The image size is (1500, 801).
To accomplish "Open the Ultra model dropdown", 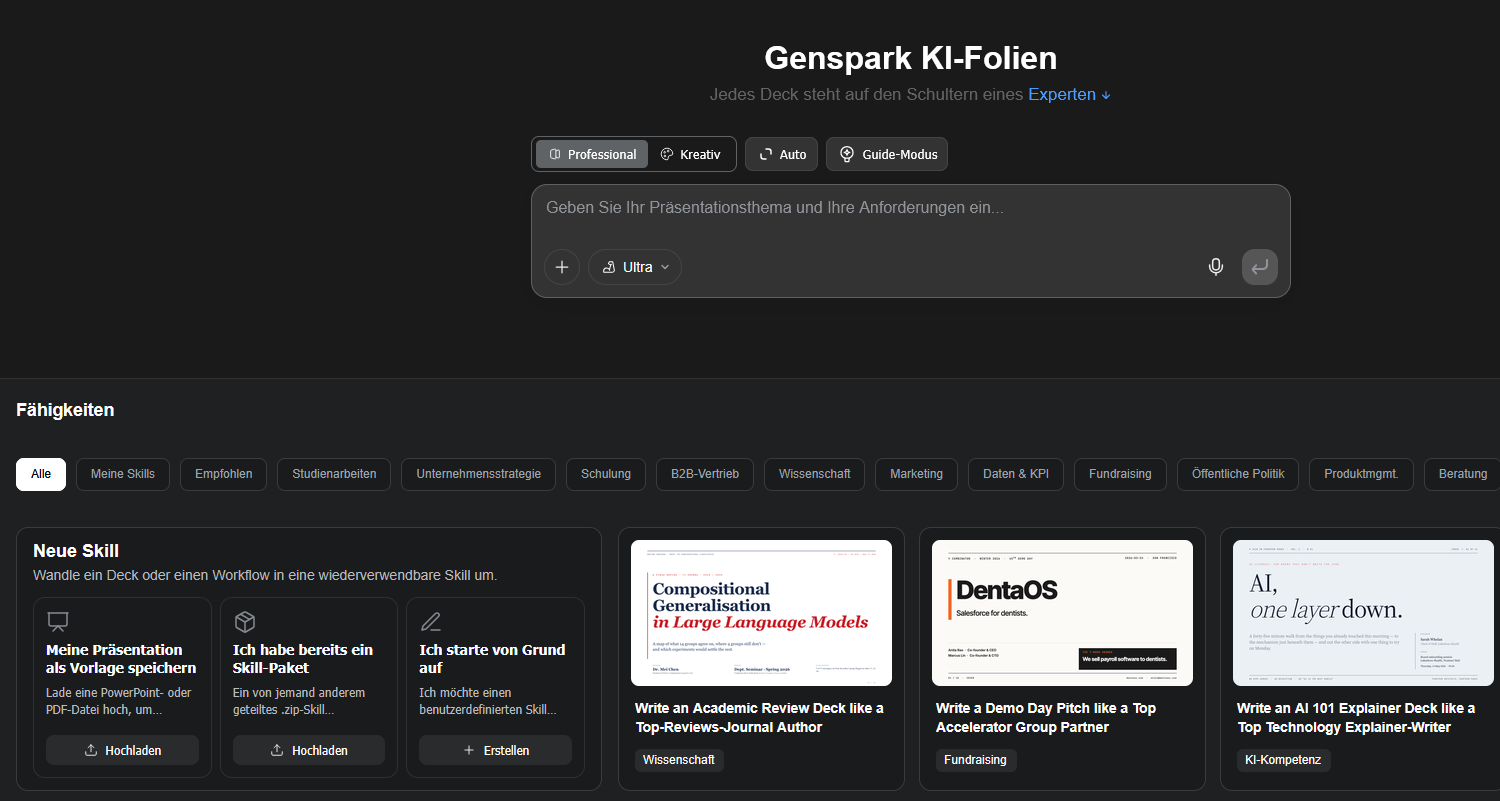I will pyautogui.click(x=635, y=267).
